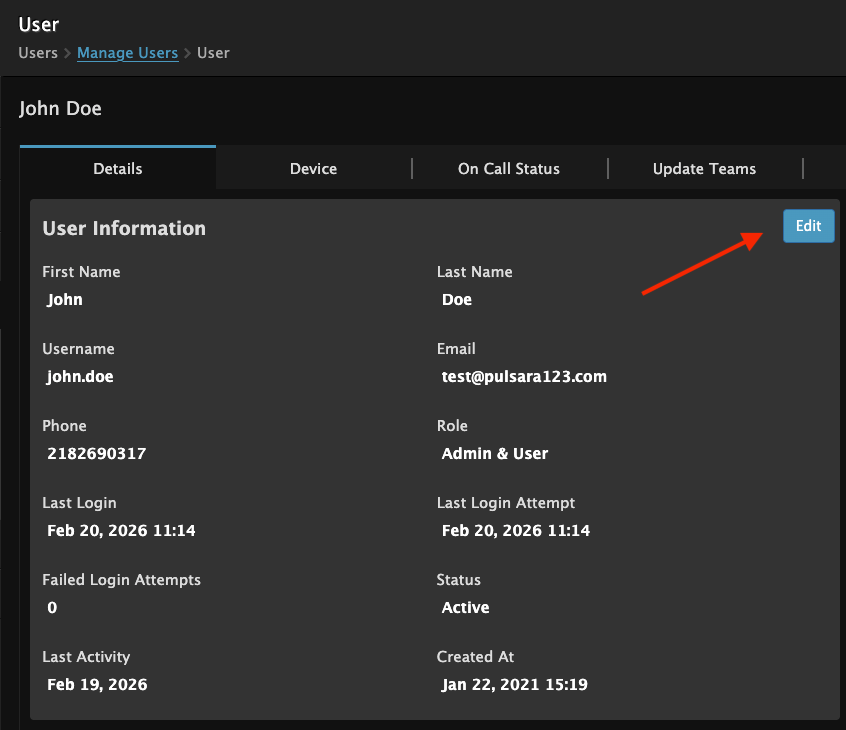Viewport: 846px width, 730px height.
Task: Click the Created At date value
Action: (515, 685)
